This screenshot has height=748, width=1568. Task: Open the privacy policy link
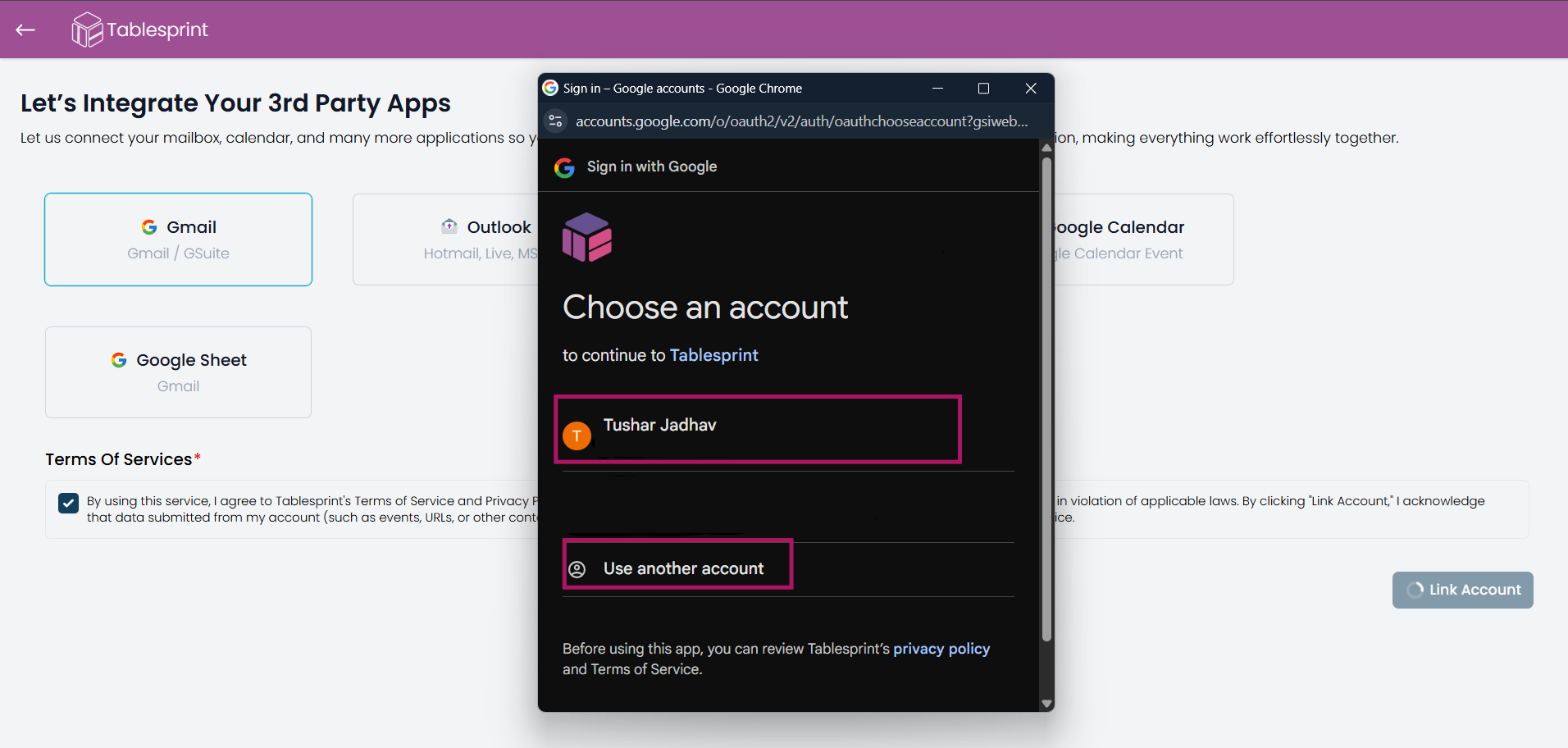pos(941,649)
